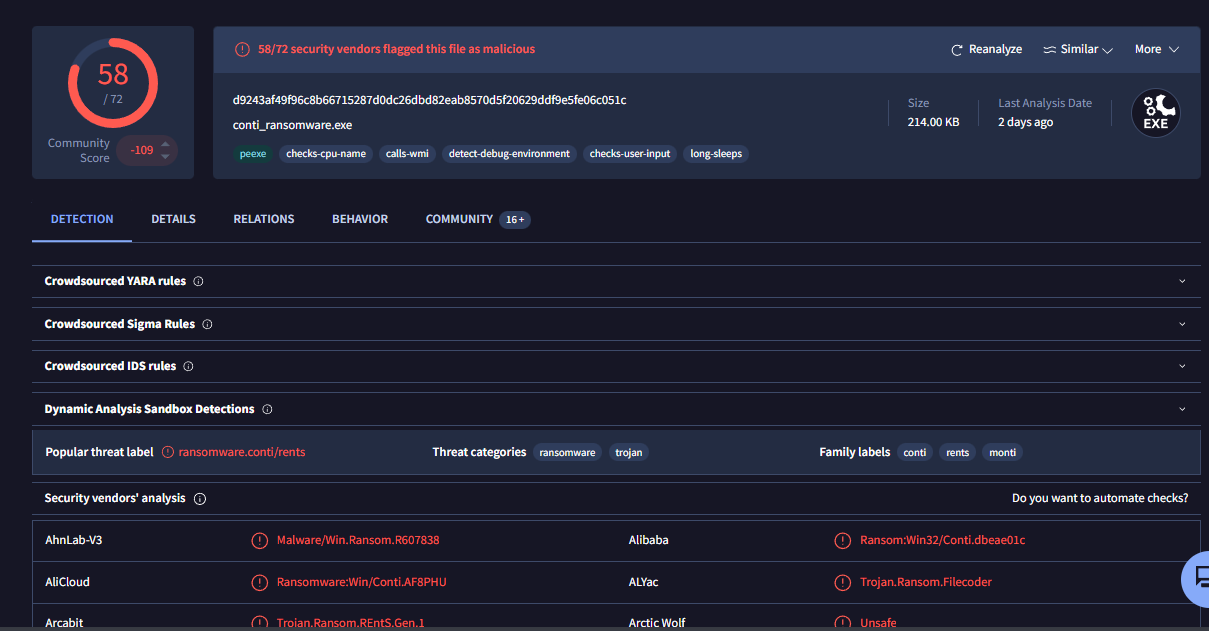This screenshot has width=1209, height=631.
Task: Expand the Dynamic Analysis Sandbox Detections chevron
Action: (1182, 409)
